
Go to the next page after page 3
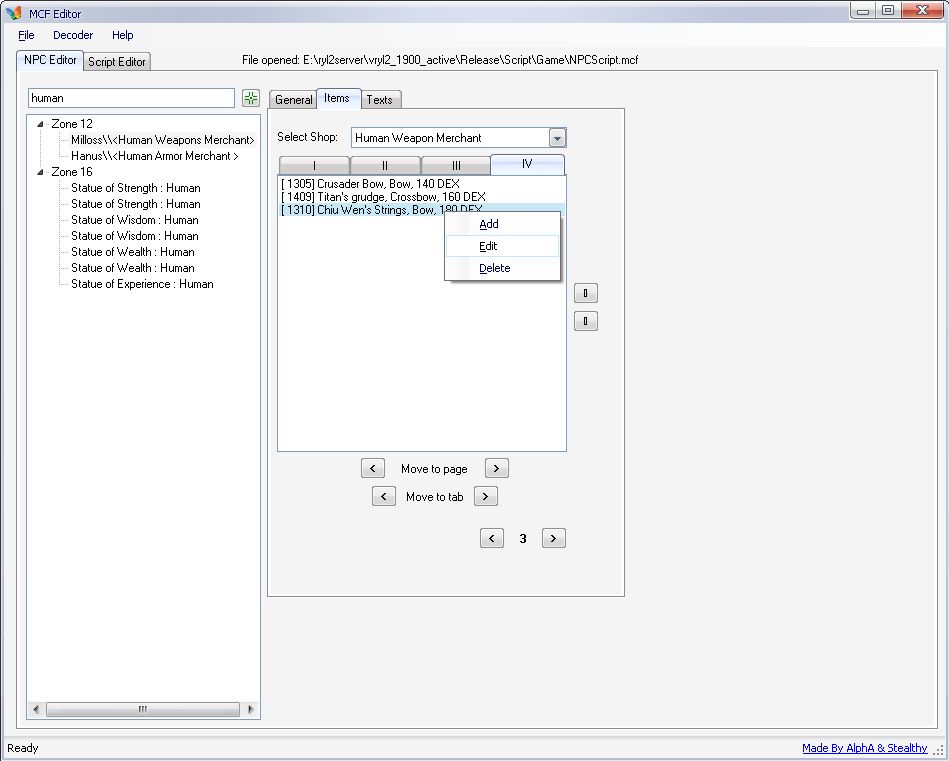coord(554,538)
